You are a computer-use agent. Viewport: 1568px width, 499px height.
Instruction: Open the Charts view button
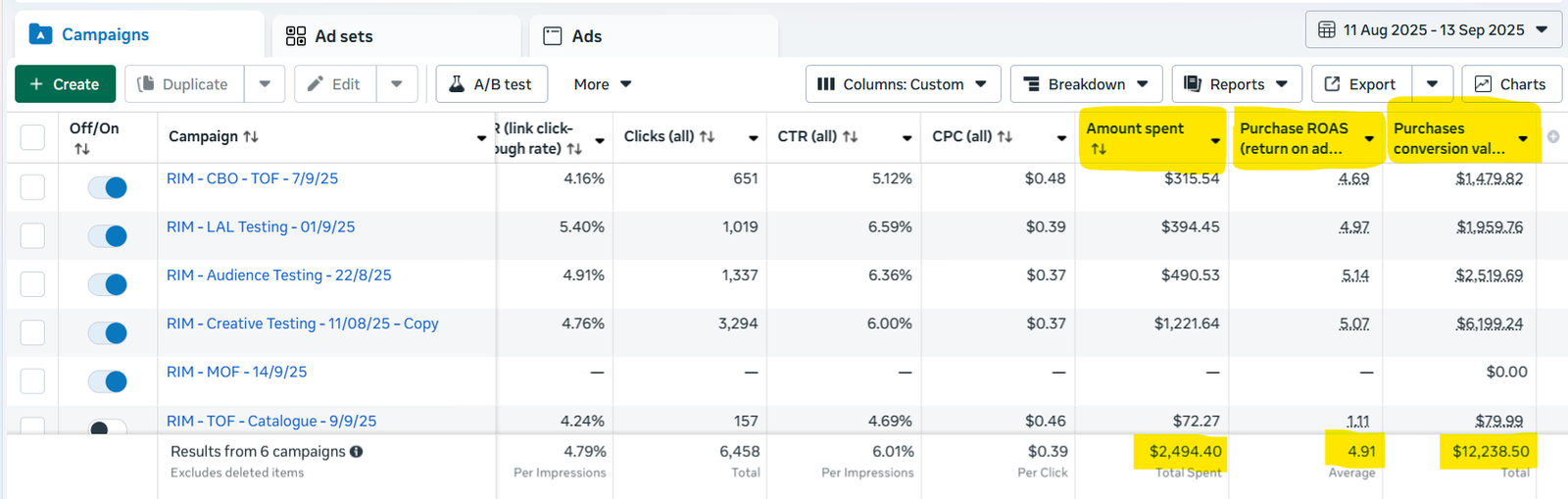coord(1510,84)
